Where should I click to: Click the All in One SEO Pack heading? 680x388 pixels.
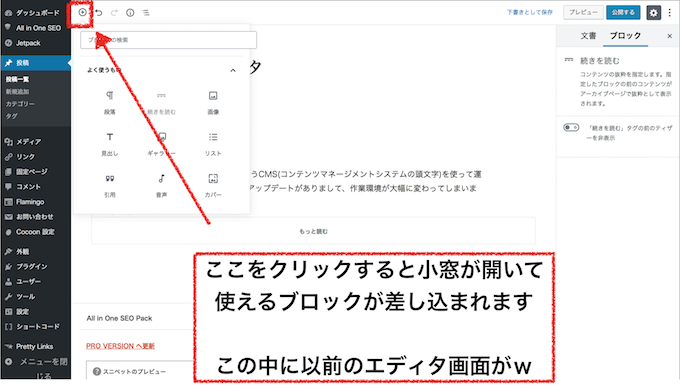pyautogui.click(x=119, y=318)
